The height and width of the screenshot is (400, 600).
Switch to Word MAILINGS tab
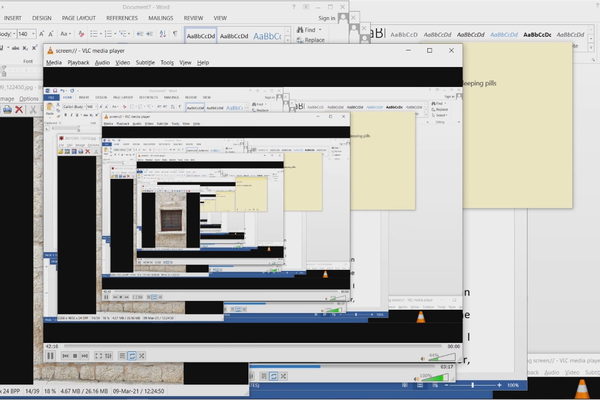coord(161,18)
